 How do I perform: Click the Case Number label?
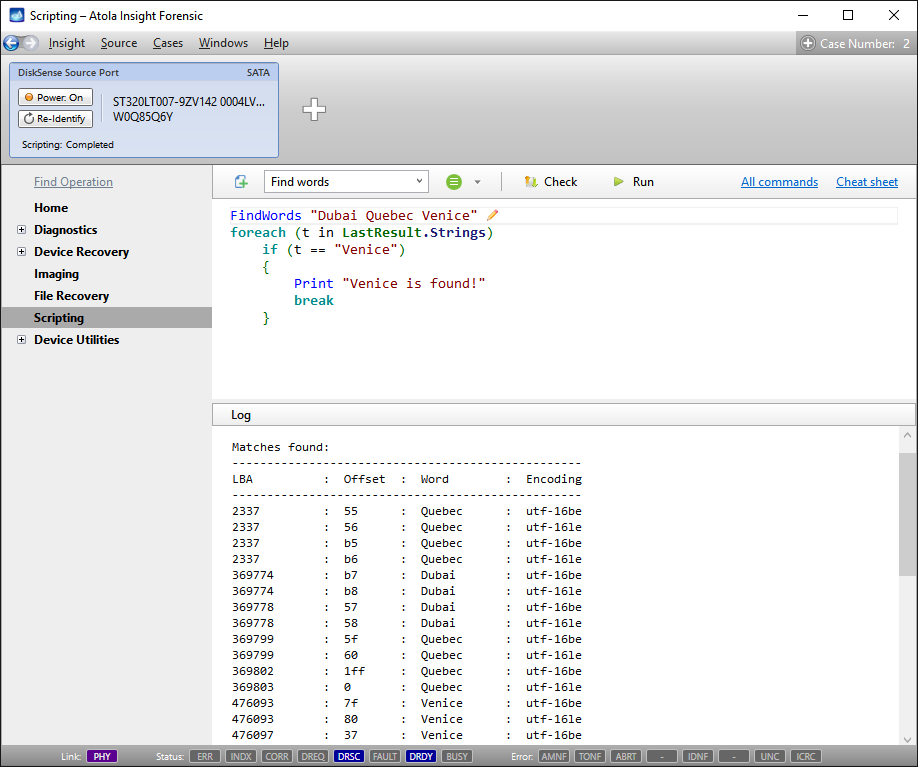click(857, 43)
